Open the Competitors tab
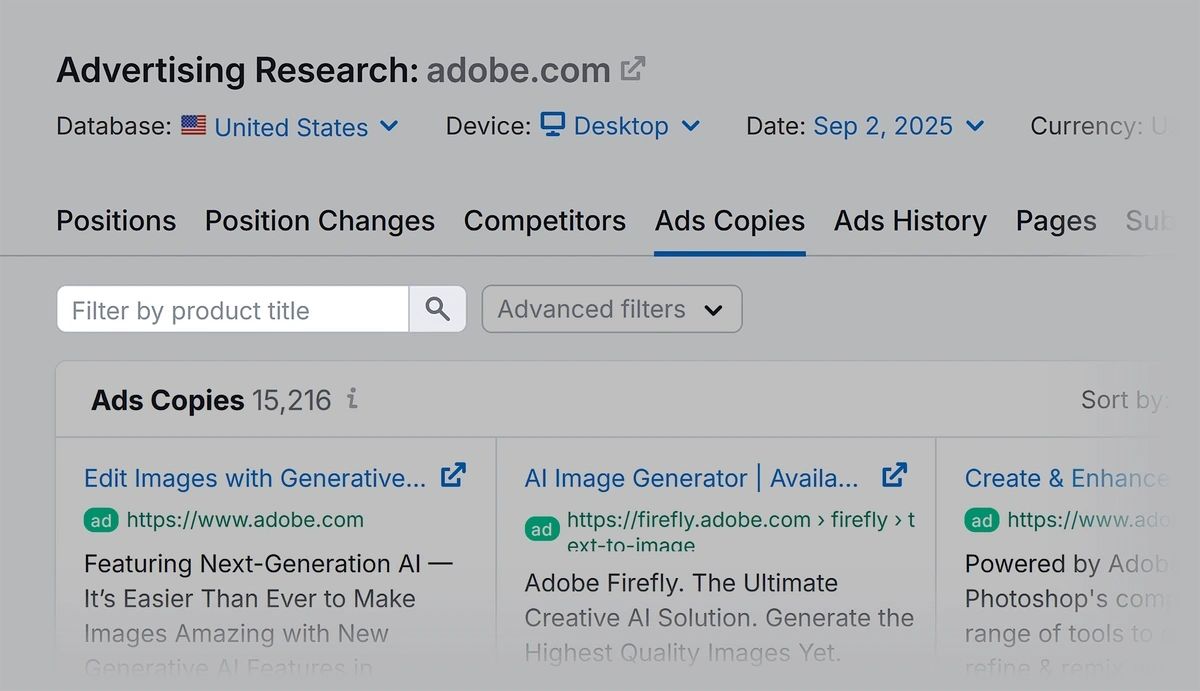The width and height of the screenshot is (1200, 691). click(x=545, y=220)
